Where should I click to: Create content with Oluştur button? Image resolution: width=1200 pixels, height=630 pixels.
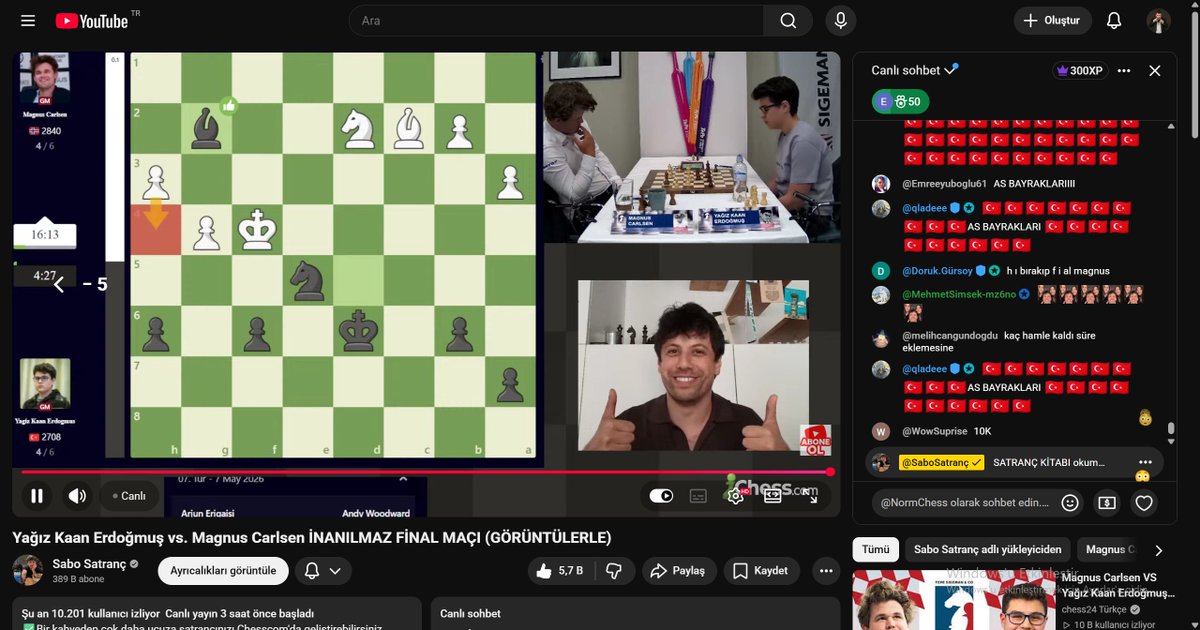[1052, 21]
